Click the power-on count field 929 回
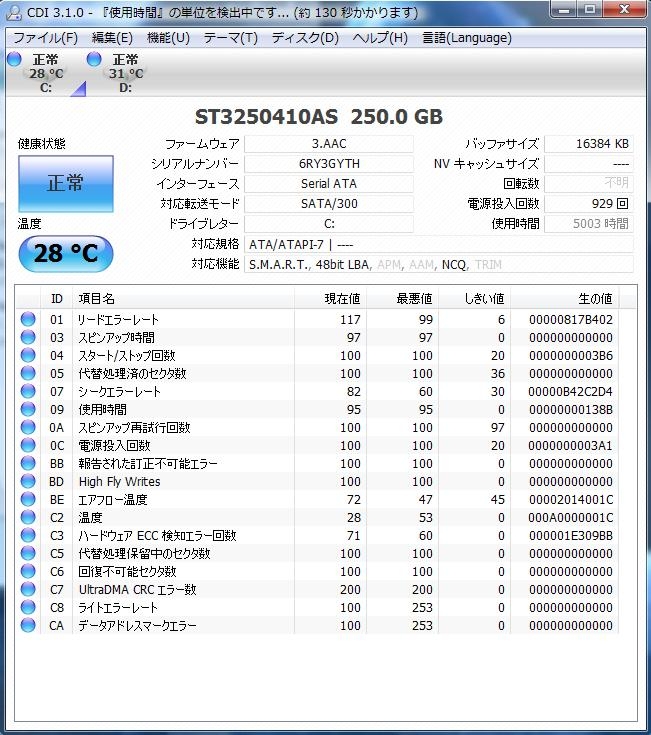This screenshot has height=735, width=651. coord(589,204)
